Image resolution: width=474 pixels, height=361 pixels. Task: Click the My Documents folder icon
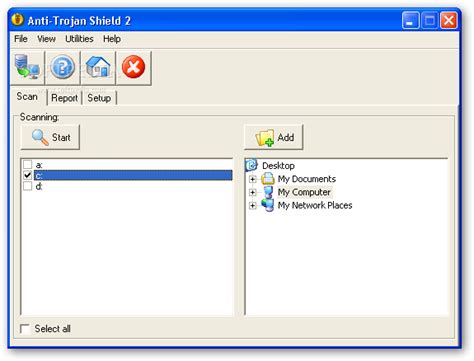coord(268,179)
